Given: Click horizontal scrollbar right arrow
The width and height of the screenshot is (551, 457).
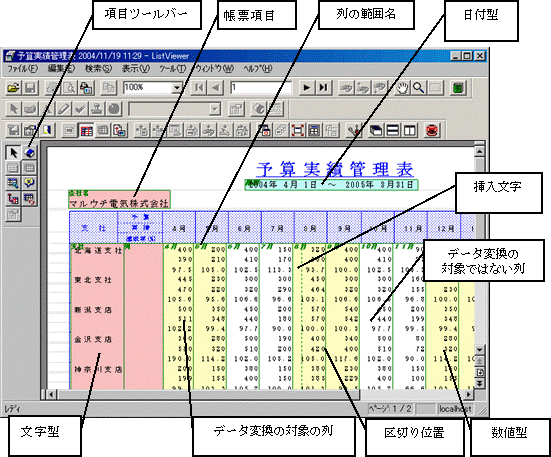Looking at the screenshot, I should [469, 394].
